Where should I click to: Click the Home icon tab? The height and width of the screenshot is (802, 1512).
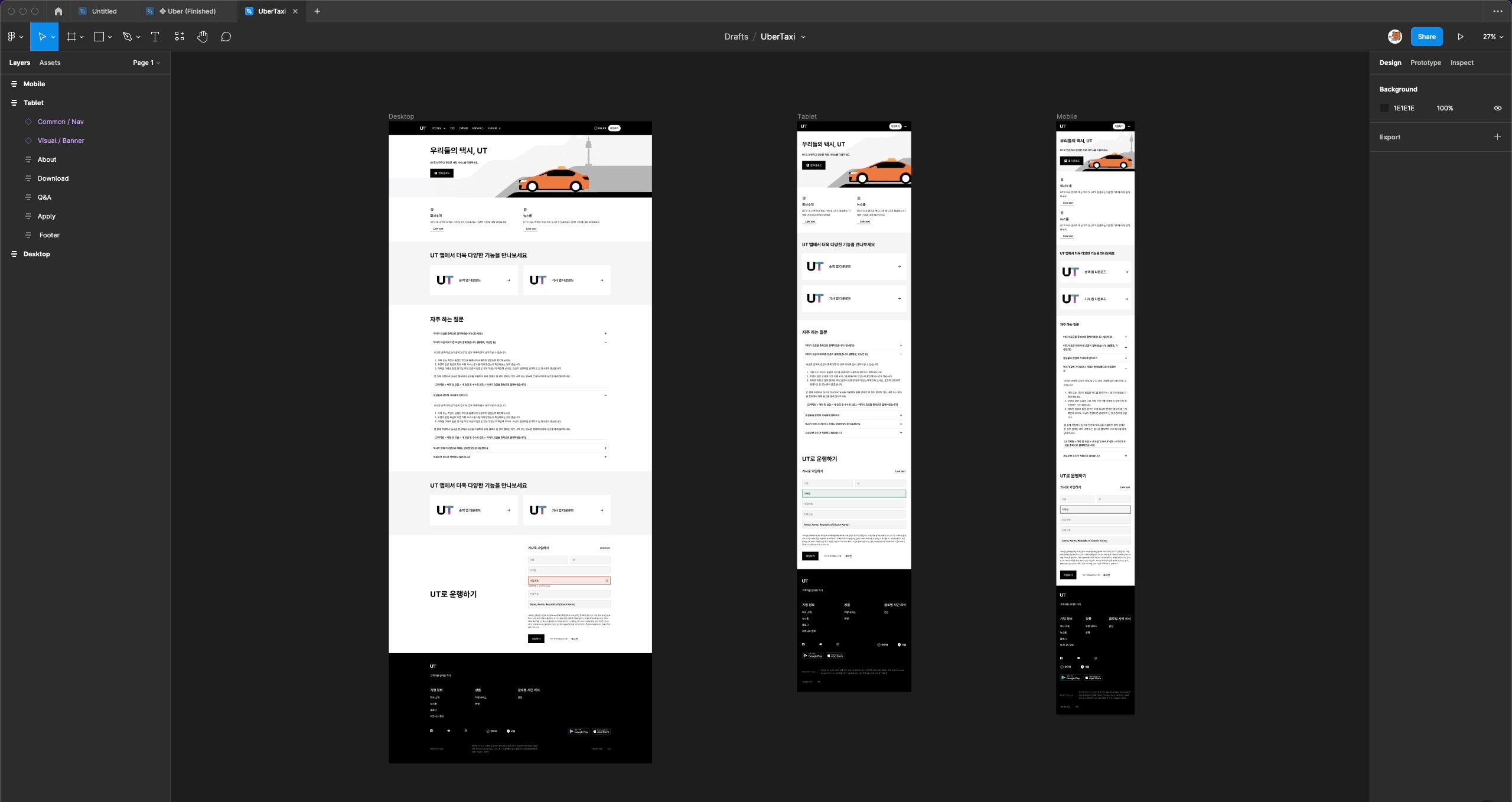(x=58, y=11)
